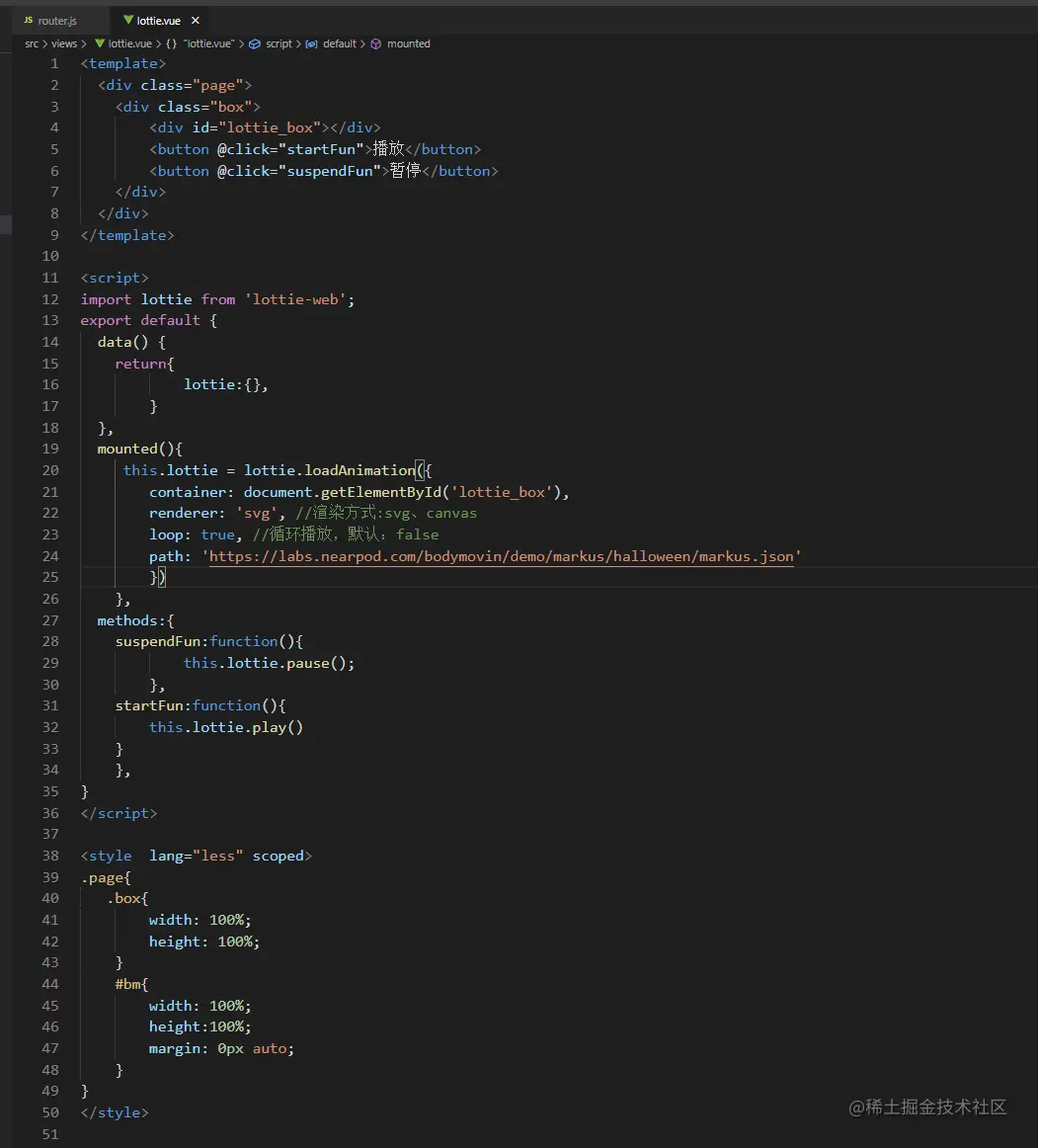Screen dimensions: 1038x1148
Task: Click the Vue icon on the lottie.vue tab
Action: (x=126, y=19)
